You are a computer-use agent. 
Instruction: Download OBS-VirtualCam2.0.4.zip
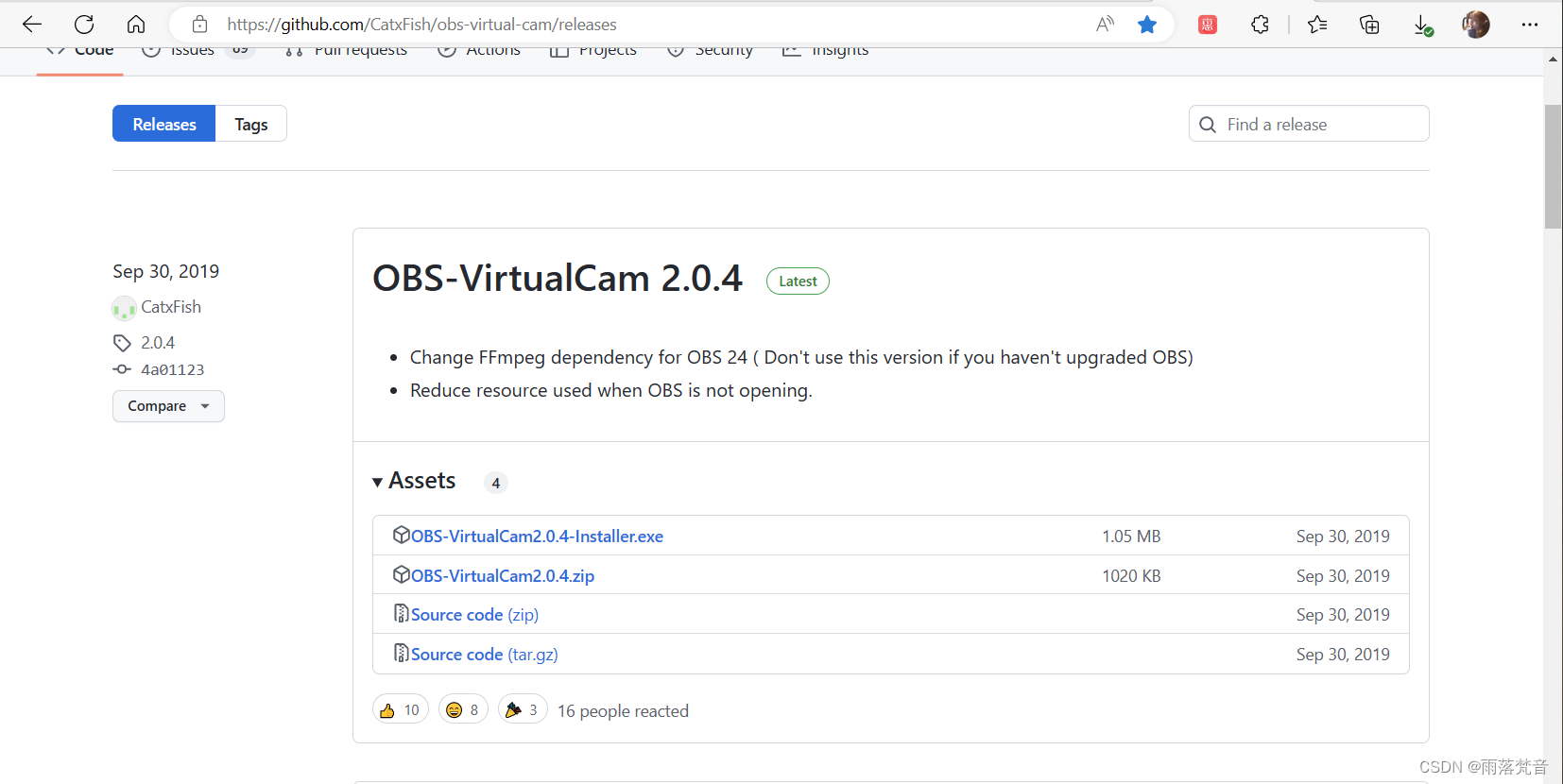(x=503, y=575)
